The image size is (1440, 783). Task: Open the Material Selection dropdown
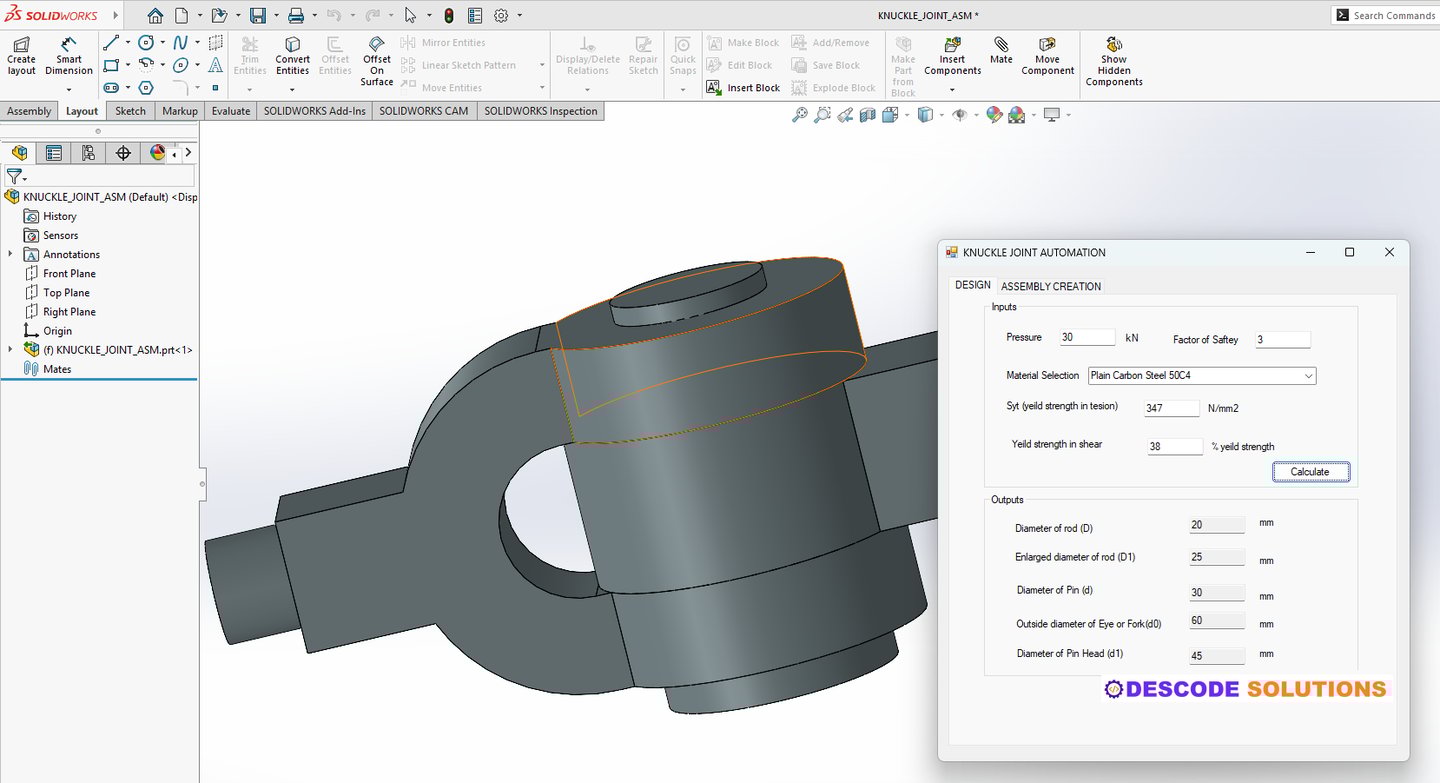(x=1200, y=375)
